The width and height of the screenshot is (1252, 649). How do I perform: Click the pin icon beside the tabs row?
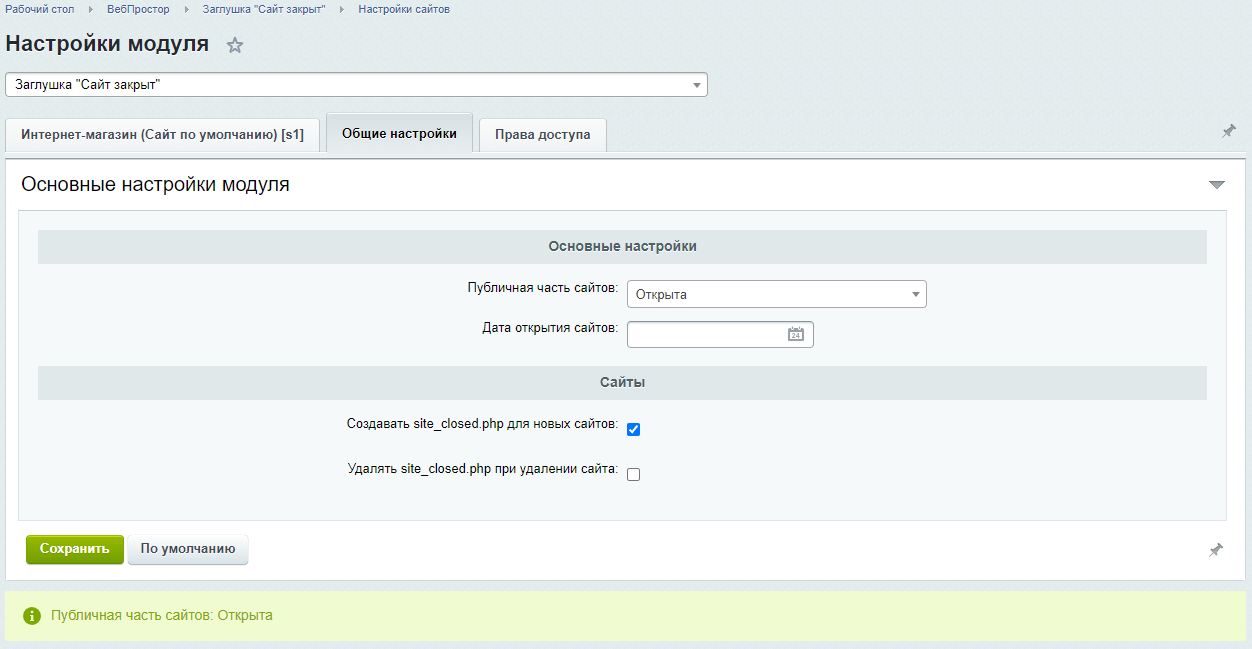point(1228,131)
